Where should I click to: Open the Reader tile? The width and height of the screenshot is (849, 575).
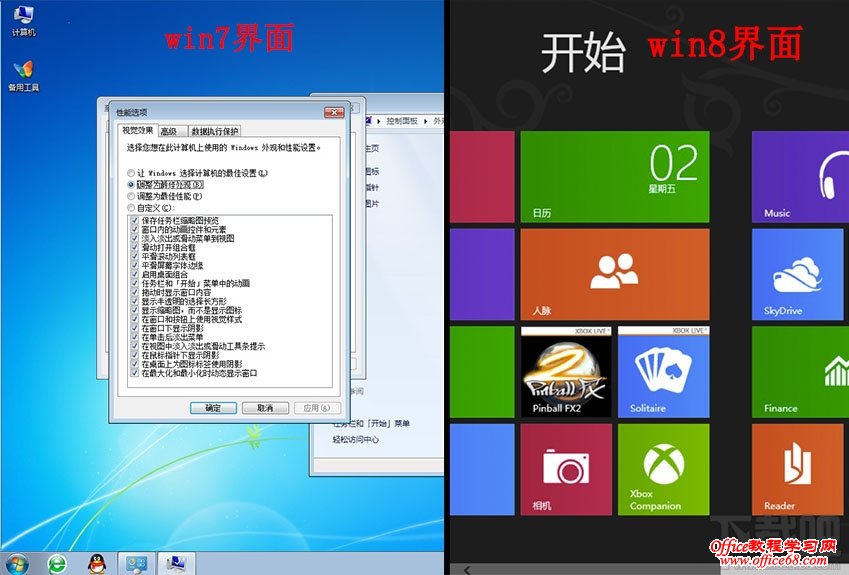[x=798, y=469]
